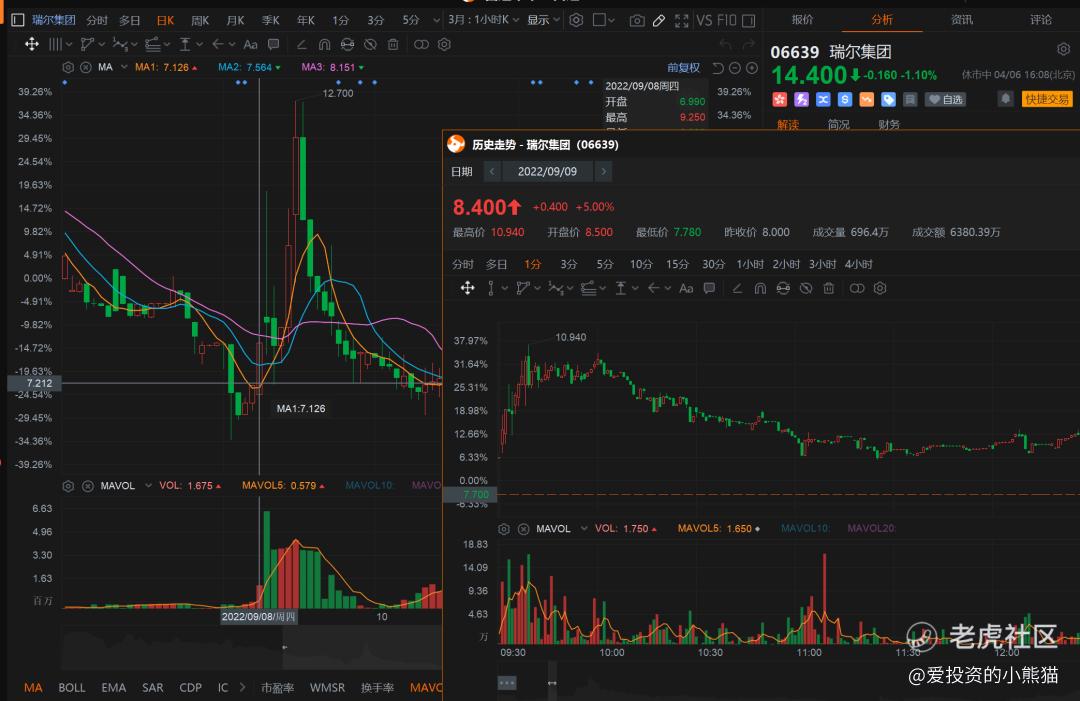Viewport: 1080px width, 701px height.
Task: Hide drawings in history window toolbar
Action: click(x=806, y=289)
